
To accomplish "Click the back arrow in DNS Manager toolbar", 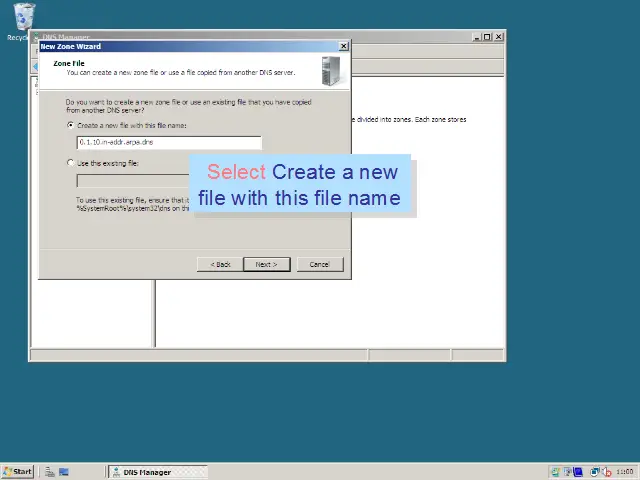I will tap(36, 67).
